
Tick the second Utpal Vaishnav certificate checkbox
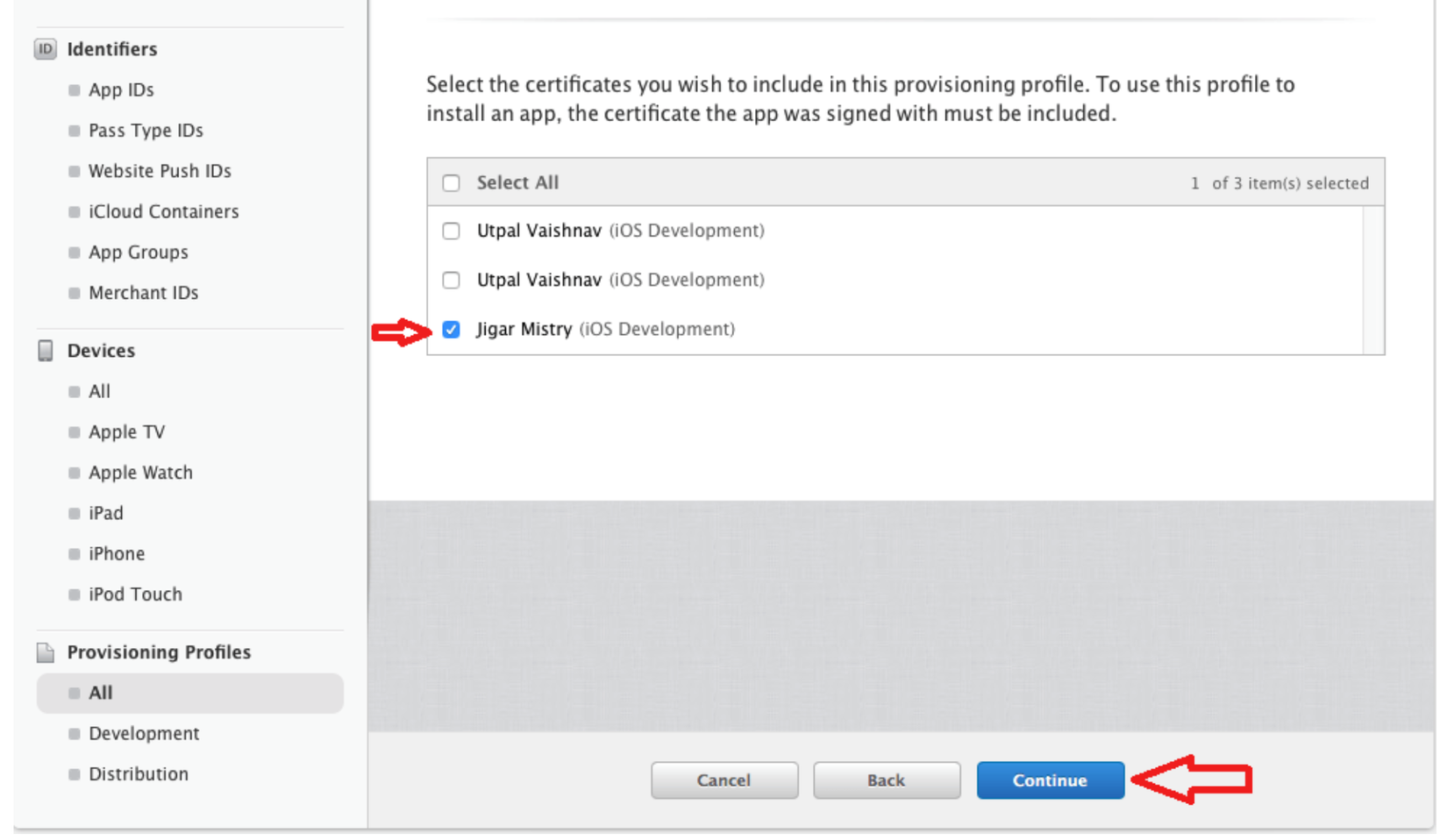pyautogui.click(x=451, y=280)
